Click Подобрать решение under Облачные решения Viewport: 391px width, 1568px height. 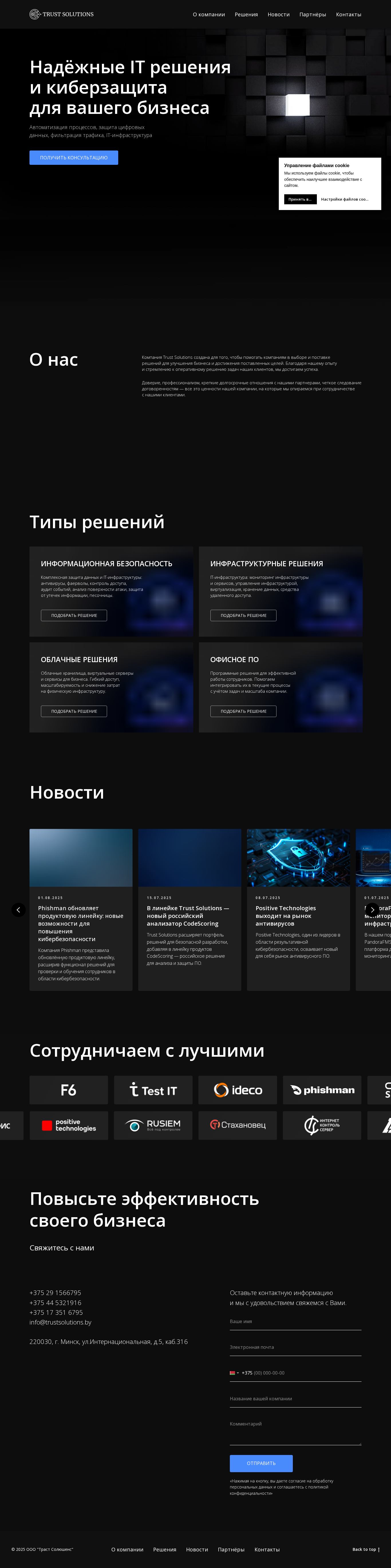click(74, 711)
